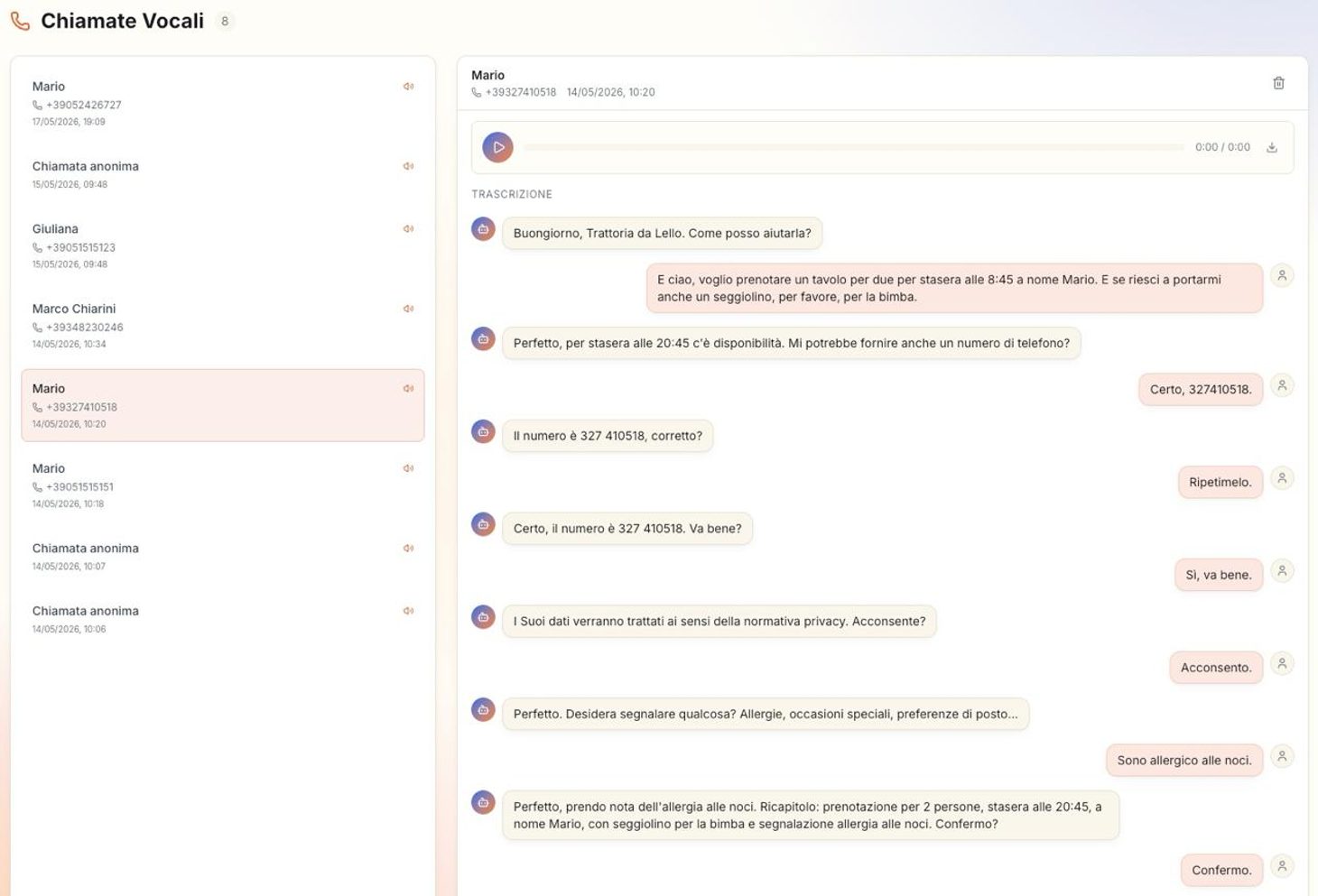
Task: Open Giuliana's call entry
Action: coord(223,245)
